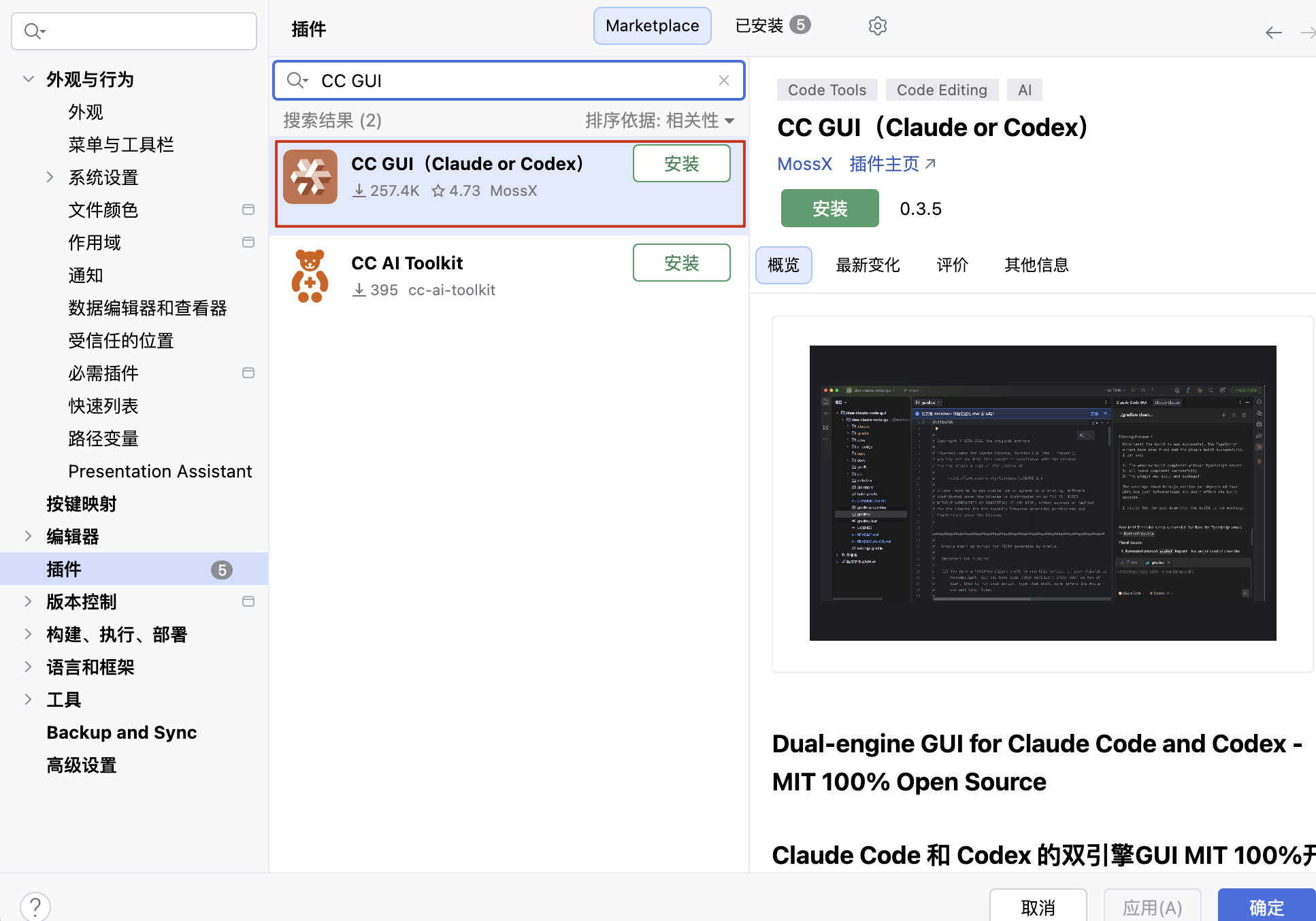
Task: Focus the settings search field
Action: (134, 31)
